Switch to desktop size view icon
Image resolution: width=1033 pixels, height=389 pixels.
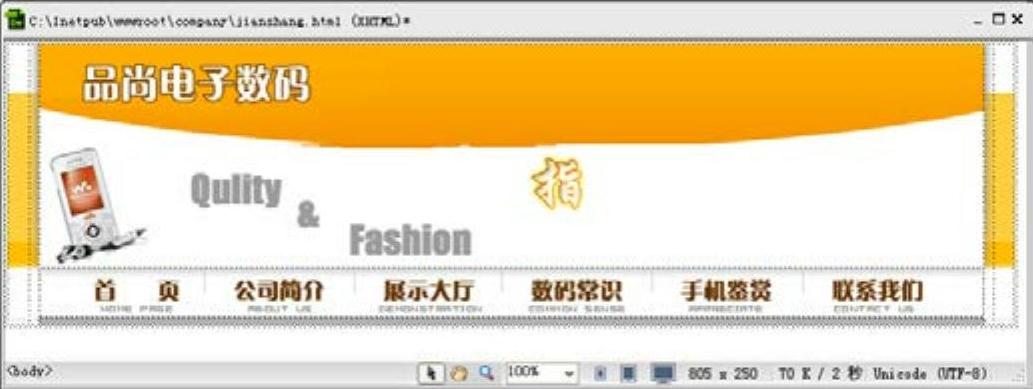663,374
